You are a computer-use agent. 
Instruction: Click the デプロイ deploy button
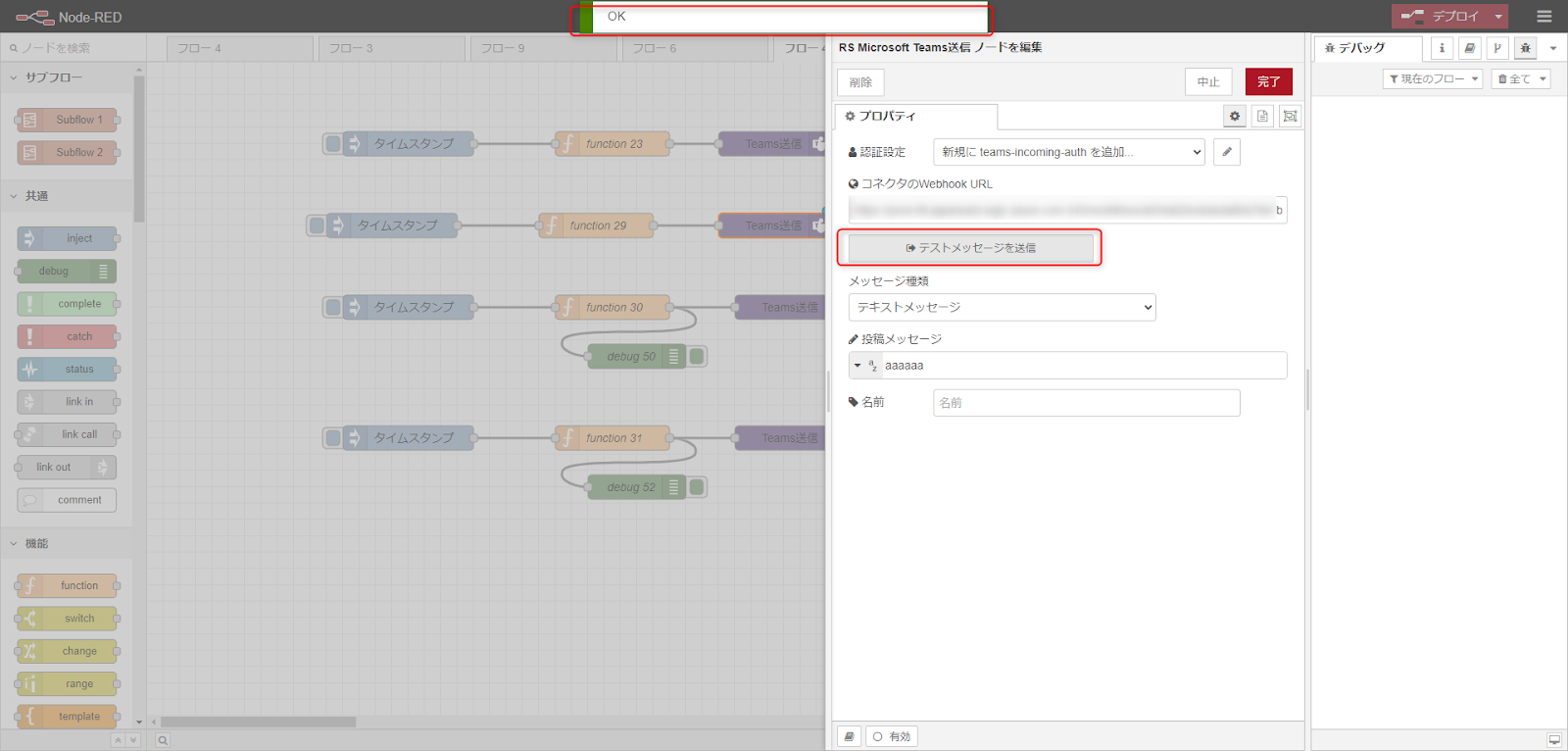tap(1441, 17)
